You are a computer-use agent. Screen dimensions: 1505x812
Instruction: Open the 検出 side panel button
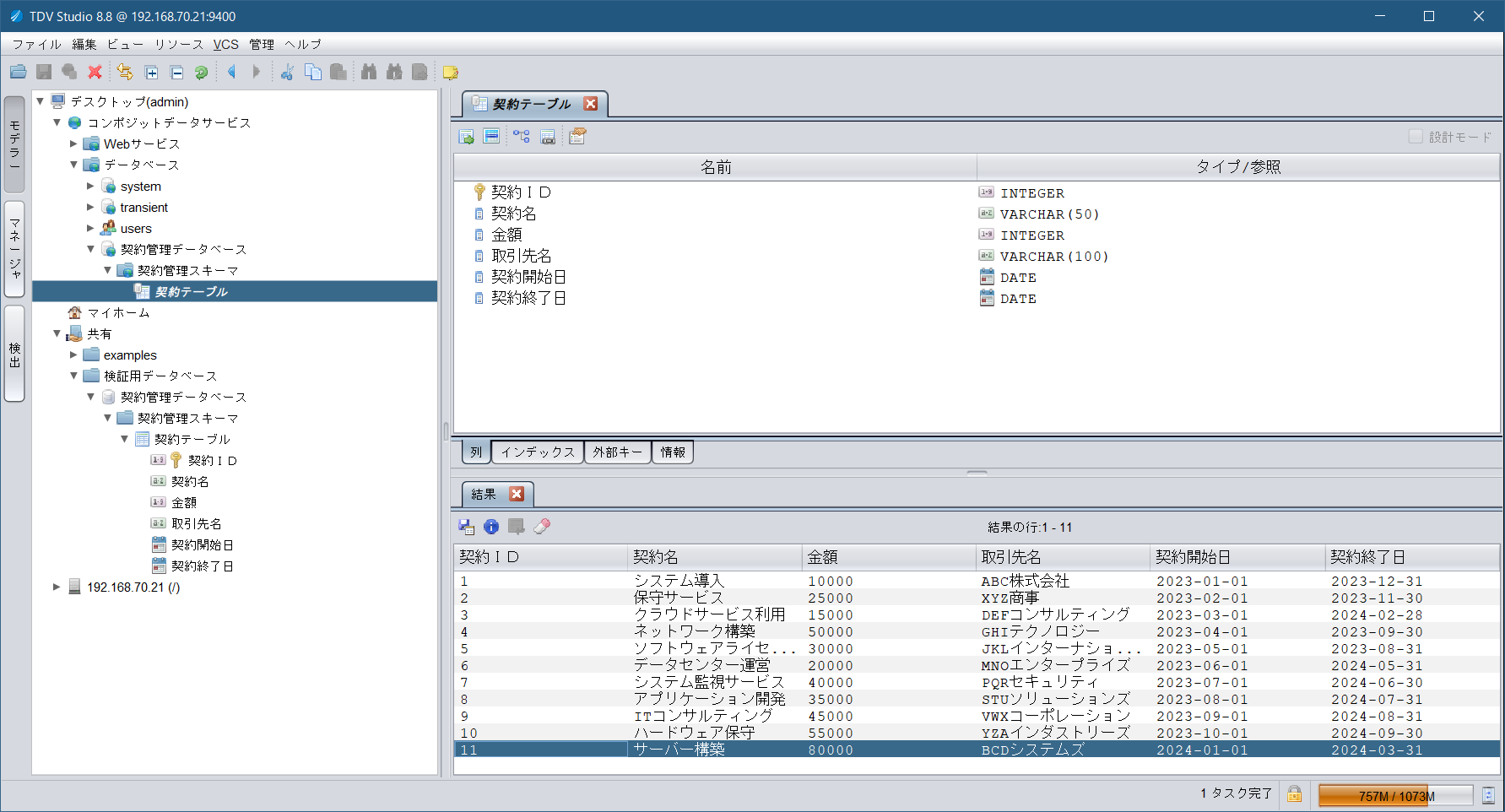(x=14, y=354)
